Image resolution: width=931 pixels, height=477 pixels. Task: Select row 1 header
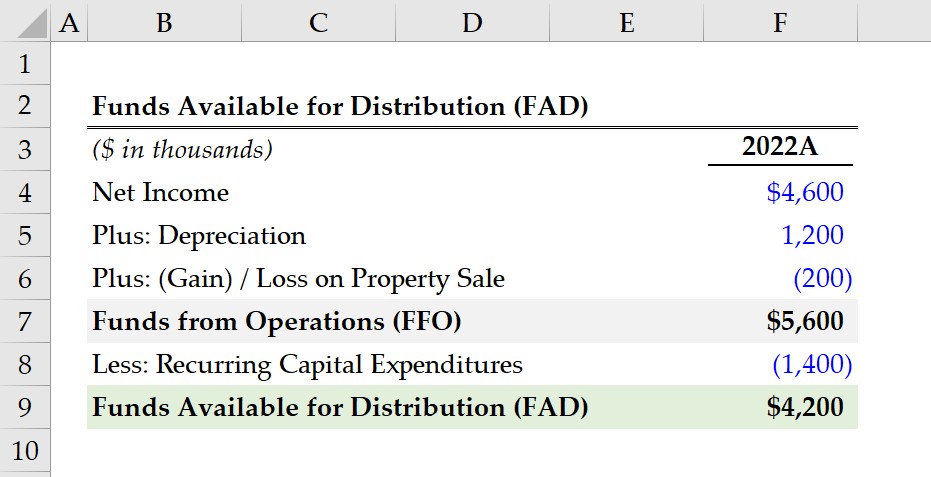point(25,63)
